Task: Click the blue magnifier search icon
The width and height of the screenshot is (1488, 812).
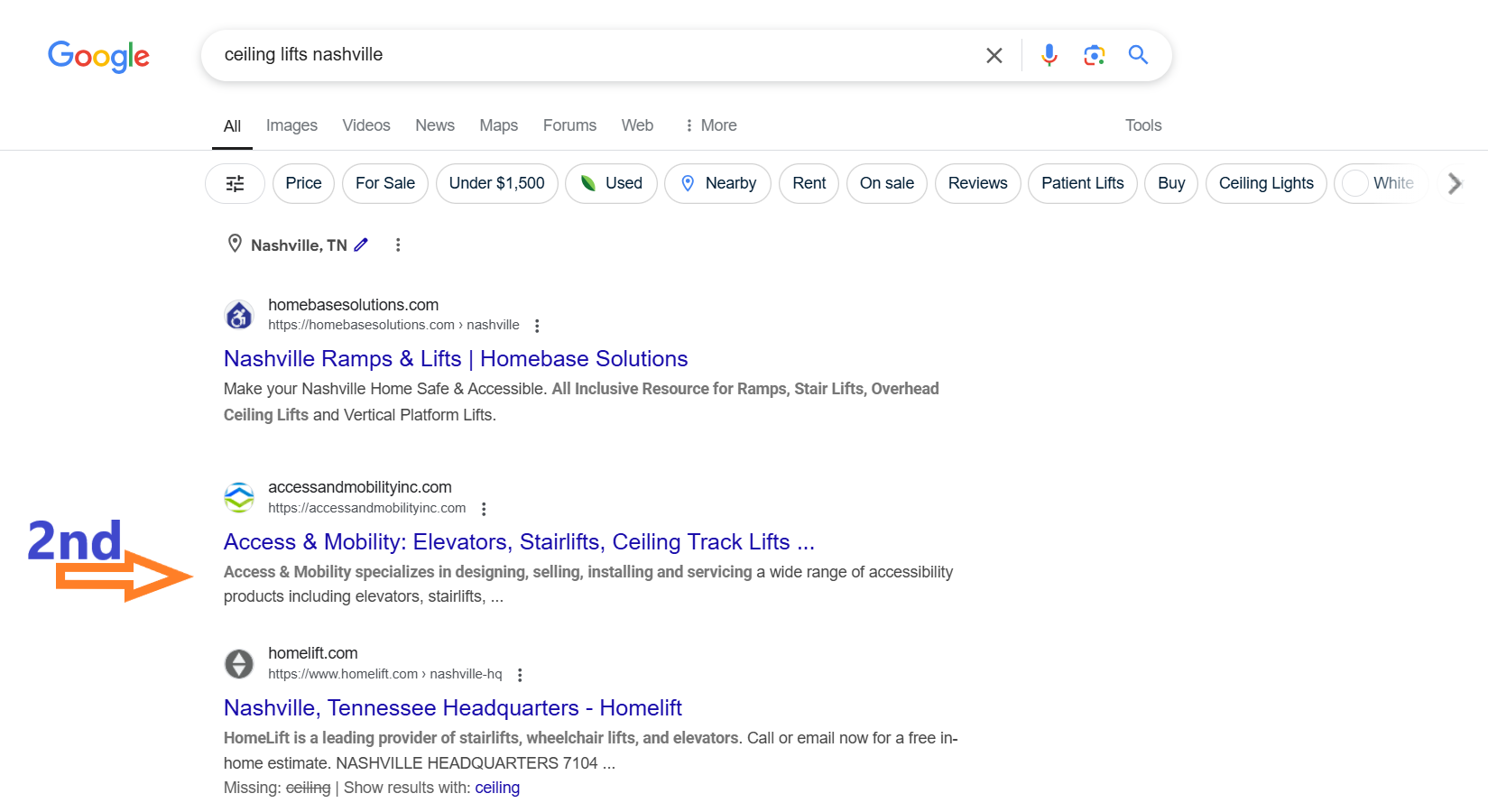Action: (x=1138, y=55)
